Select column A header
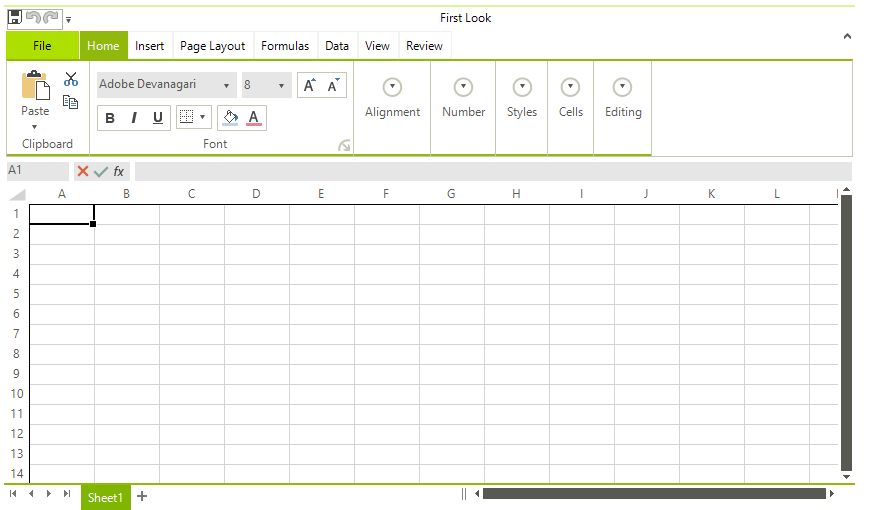The width and height of the screenshot is (872, 510). pyautogui.click(x=62, y=194)
